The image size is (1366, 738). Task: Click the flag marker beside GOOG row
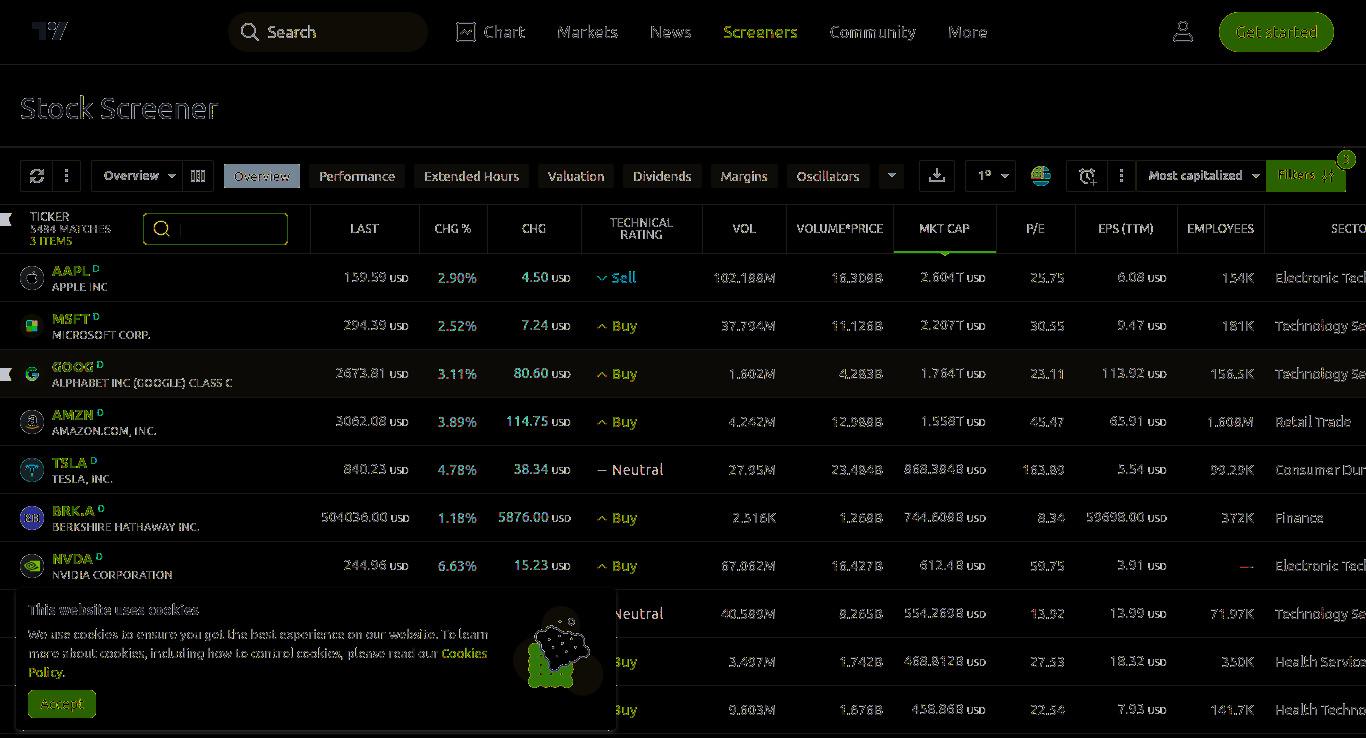pyautogui.click(x=6, y=374)
